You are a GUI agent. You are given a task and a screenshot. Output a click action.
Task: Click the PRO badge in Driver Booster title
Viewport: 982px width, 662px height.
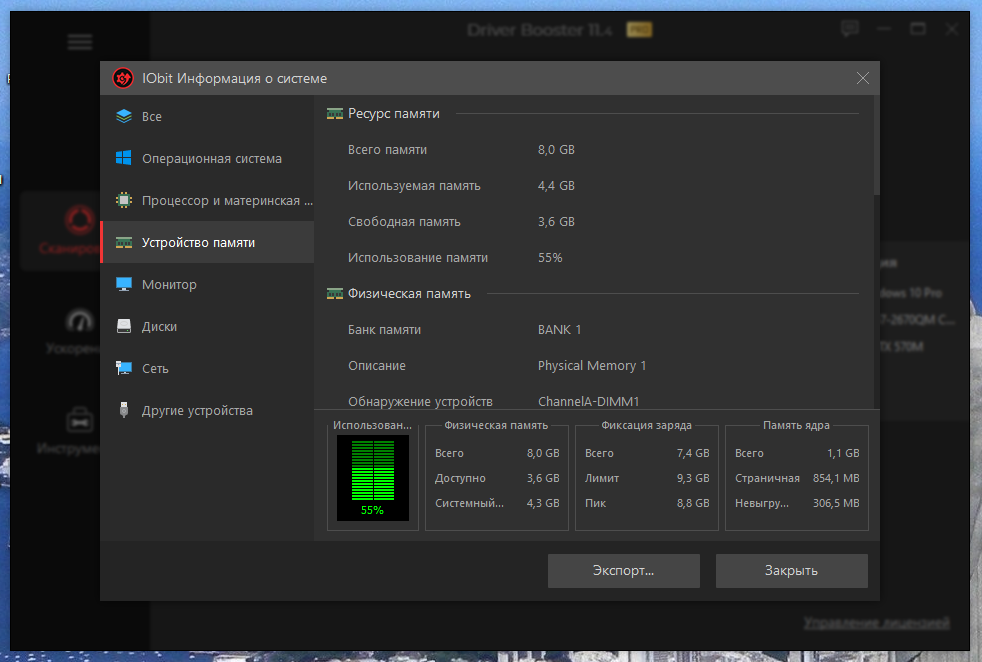639,29
